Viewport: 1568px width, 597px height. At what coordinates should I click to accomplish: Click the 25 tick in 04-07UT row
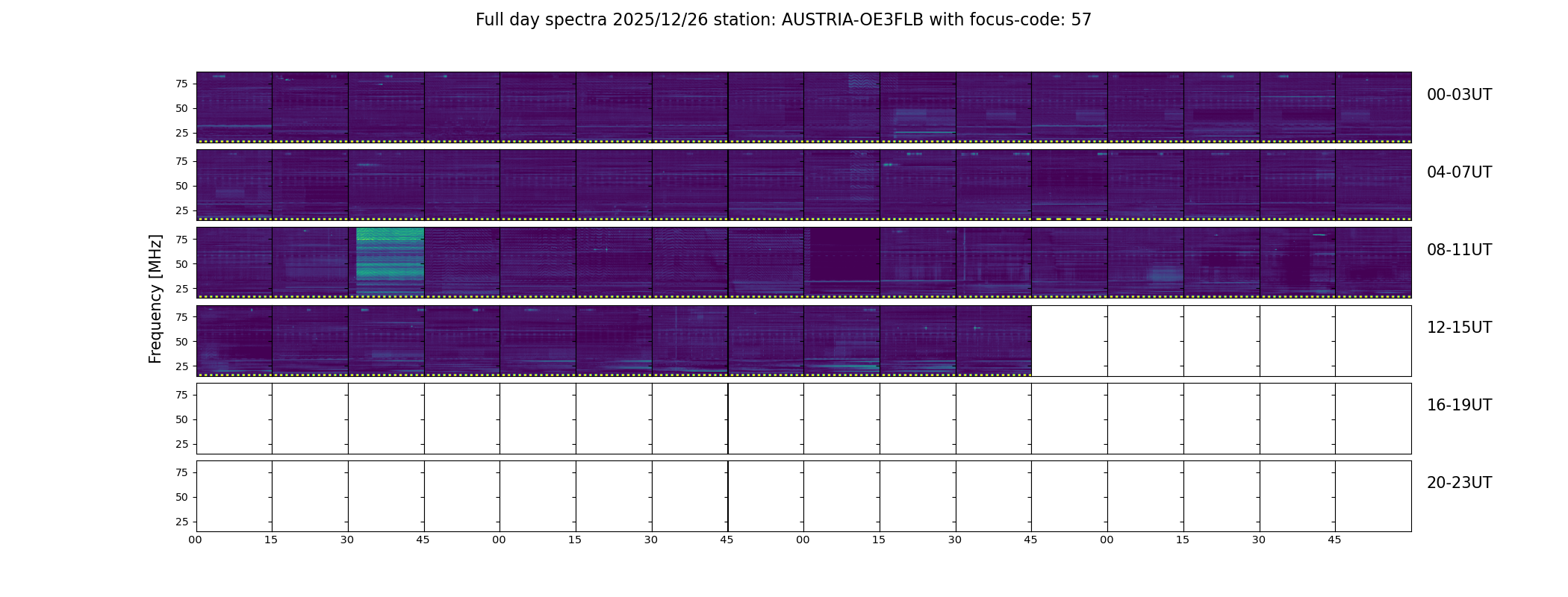[181, 210]
